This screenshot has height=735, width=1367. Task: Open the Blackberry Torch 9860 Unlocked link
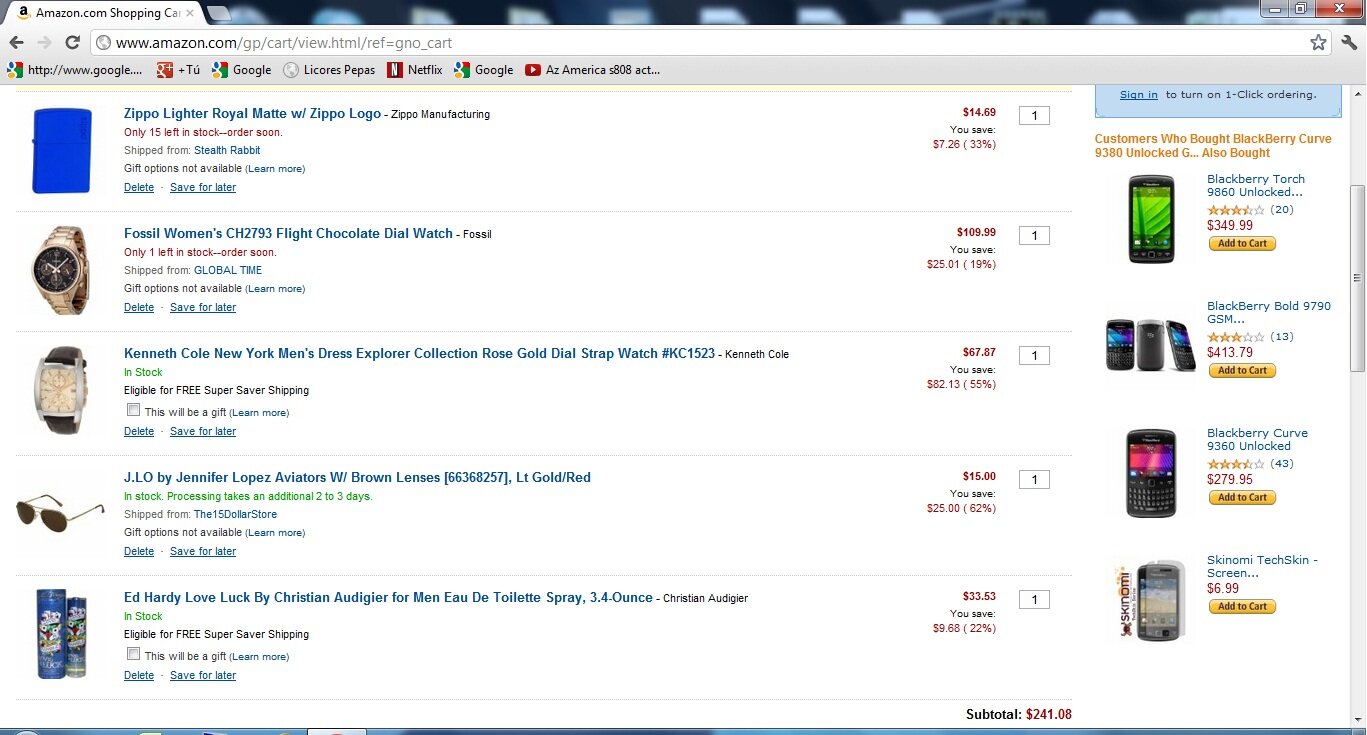1256,185
